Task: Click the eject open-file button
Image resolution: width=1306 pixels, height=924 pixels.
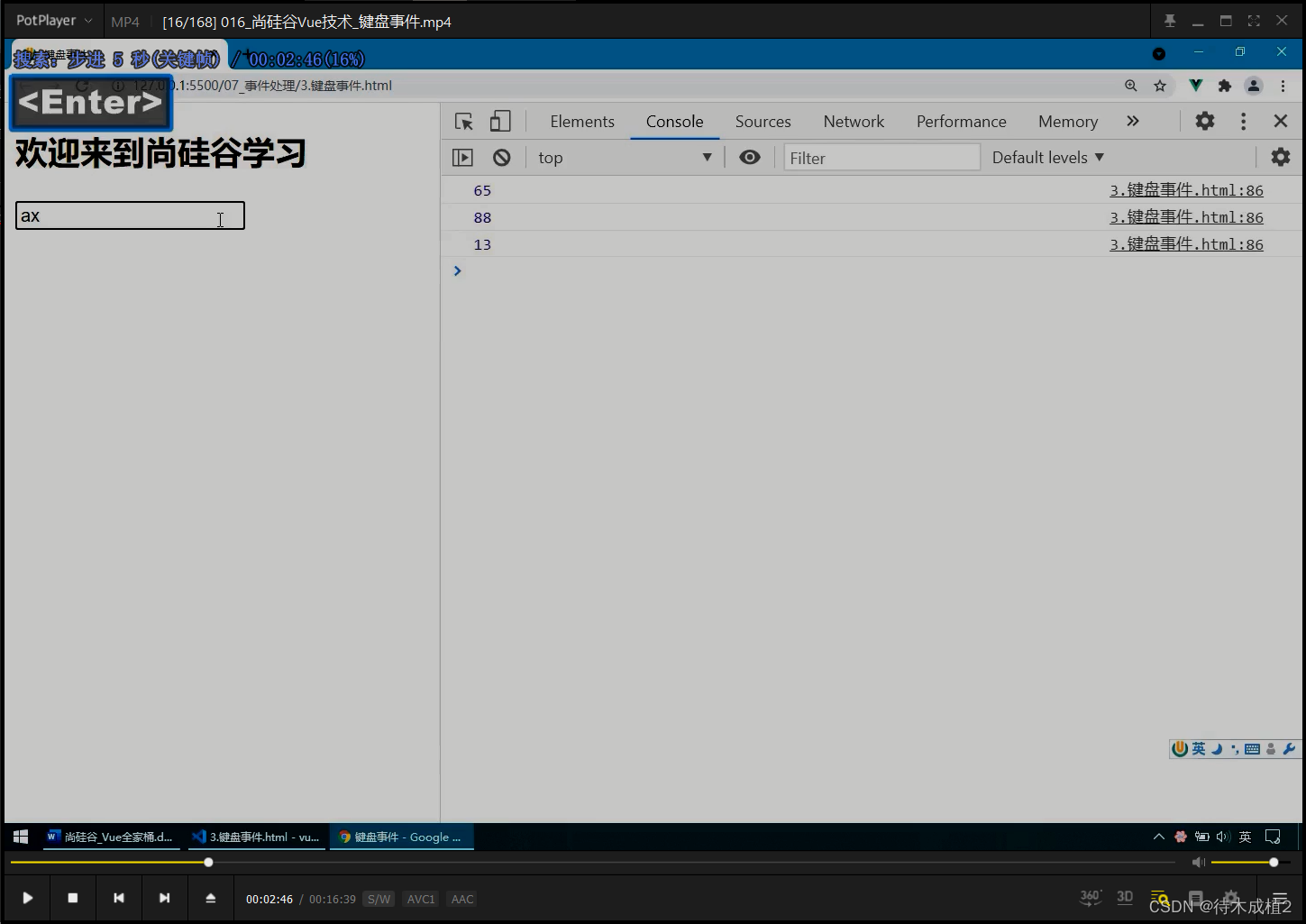Action: tap(210, 898)
